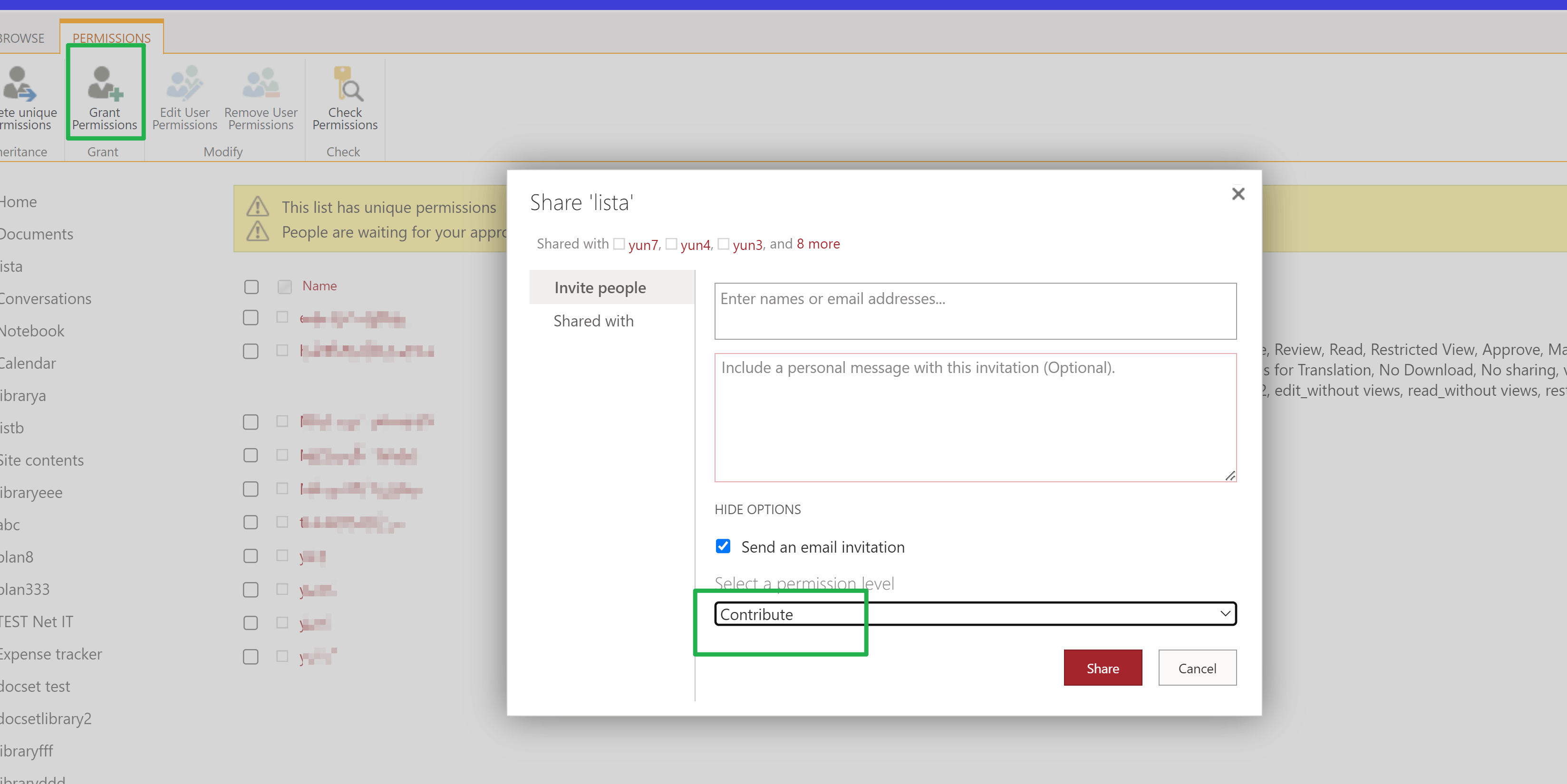Viewport: 1567px width, 784px height.
Task: Open Conversations in the side navigation
Action: click(x=46, y=298)
